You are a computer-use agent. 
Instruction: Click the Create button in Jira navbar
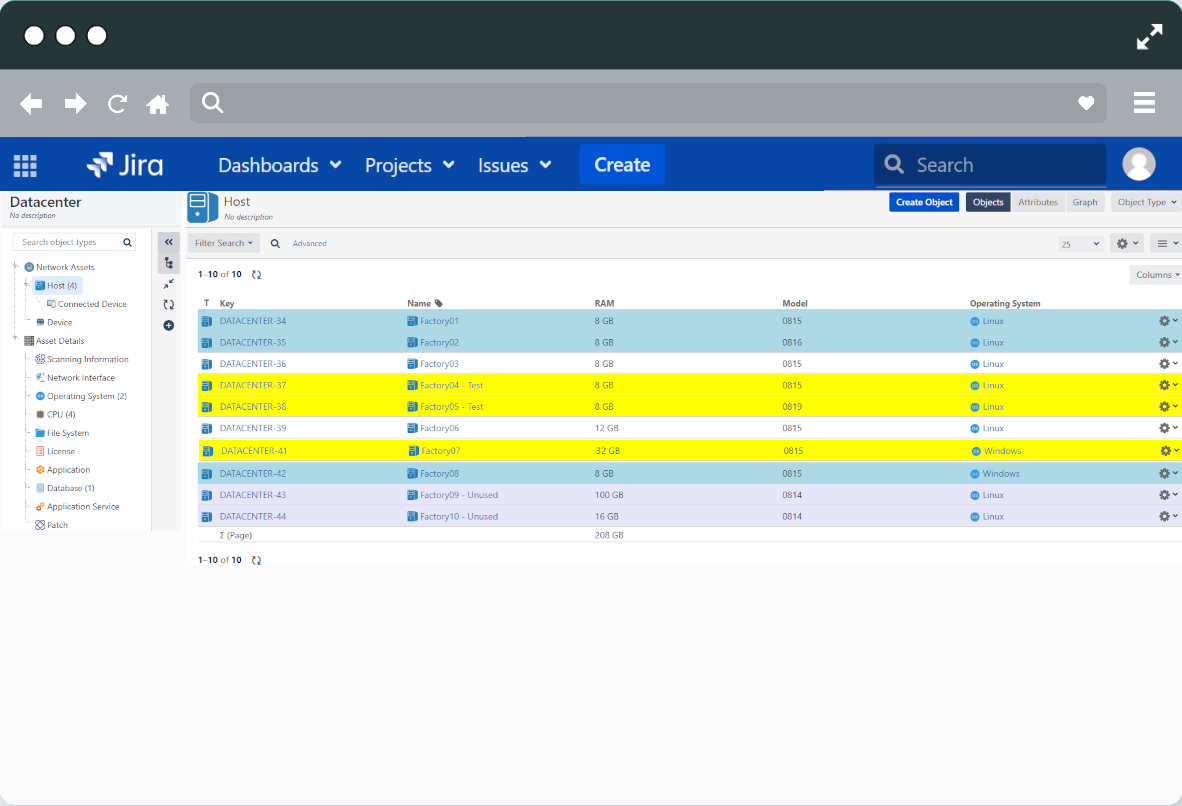pyautogui.click(x=622, y=164)
